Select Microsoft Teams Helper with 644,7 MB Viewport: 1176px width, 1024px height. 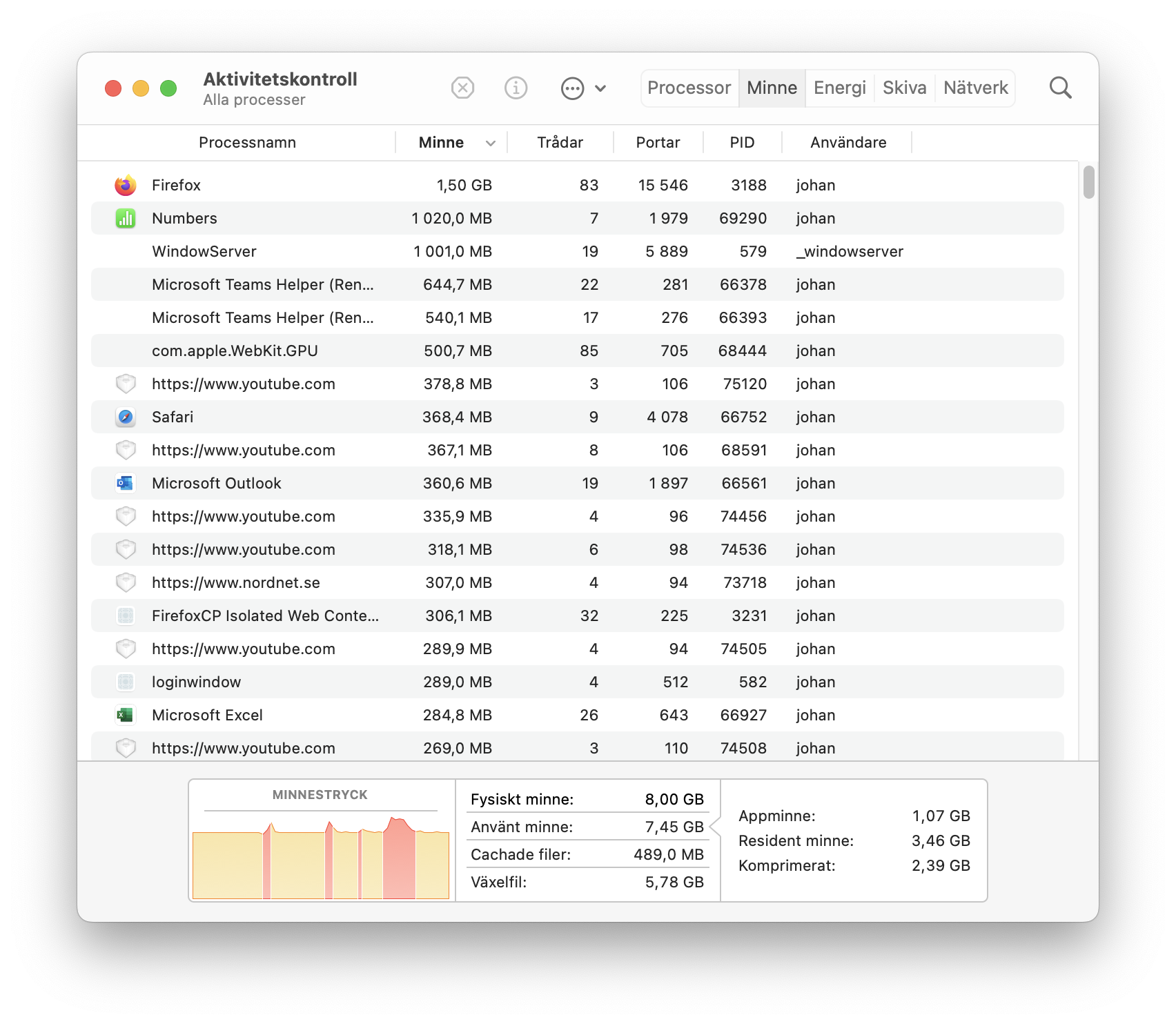[263, 284]
